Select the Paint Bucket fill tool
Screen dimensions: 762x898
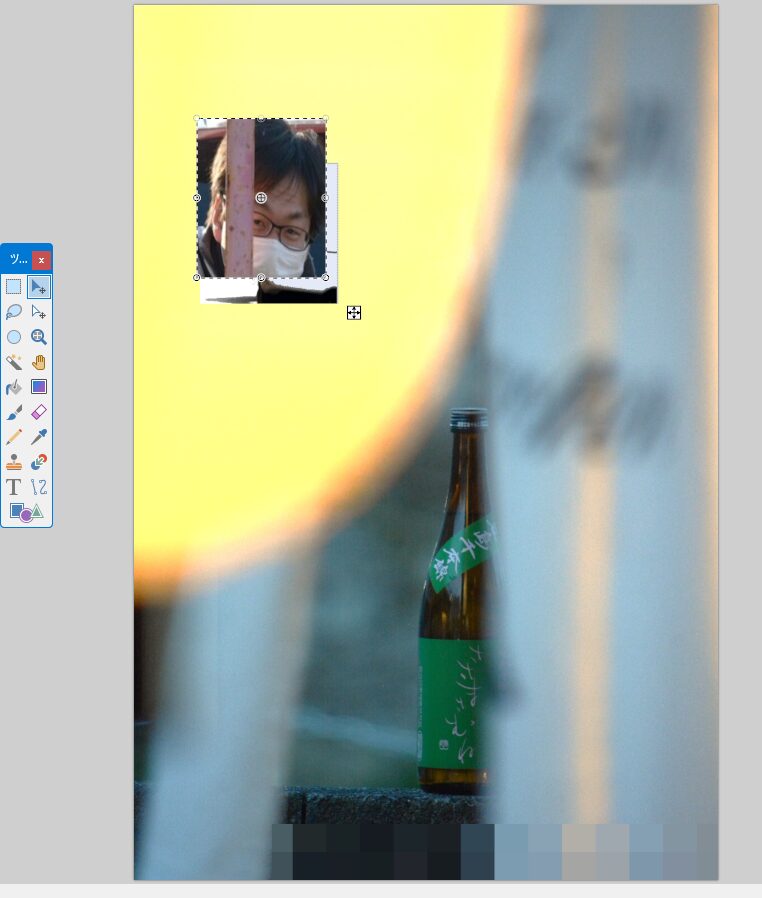pyautogui.click(x=14, y=387)
